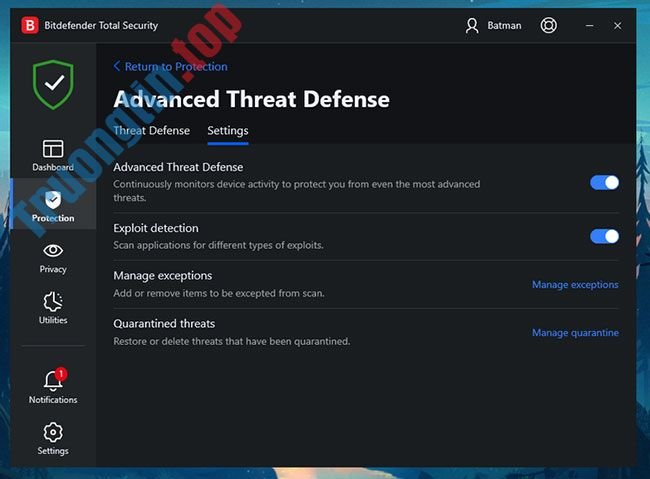Open the Batman user account icon
This screenshot has height=479, width=650.
tap(472, 26)
